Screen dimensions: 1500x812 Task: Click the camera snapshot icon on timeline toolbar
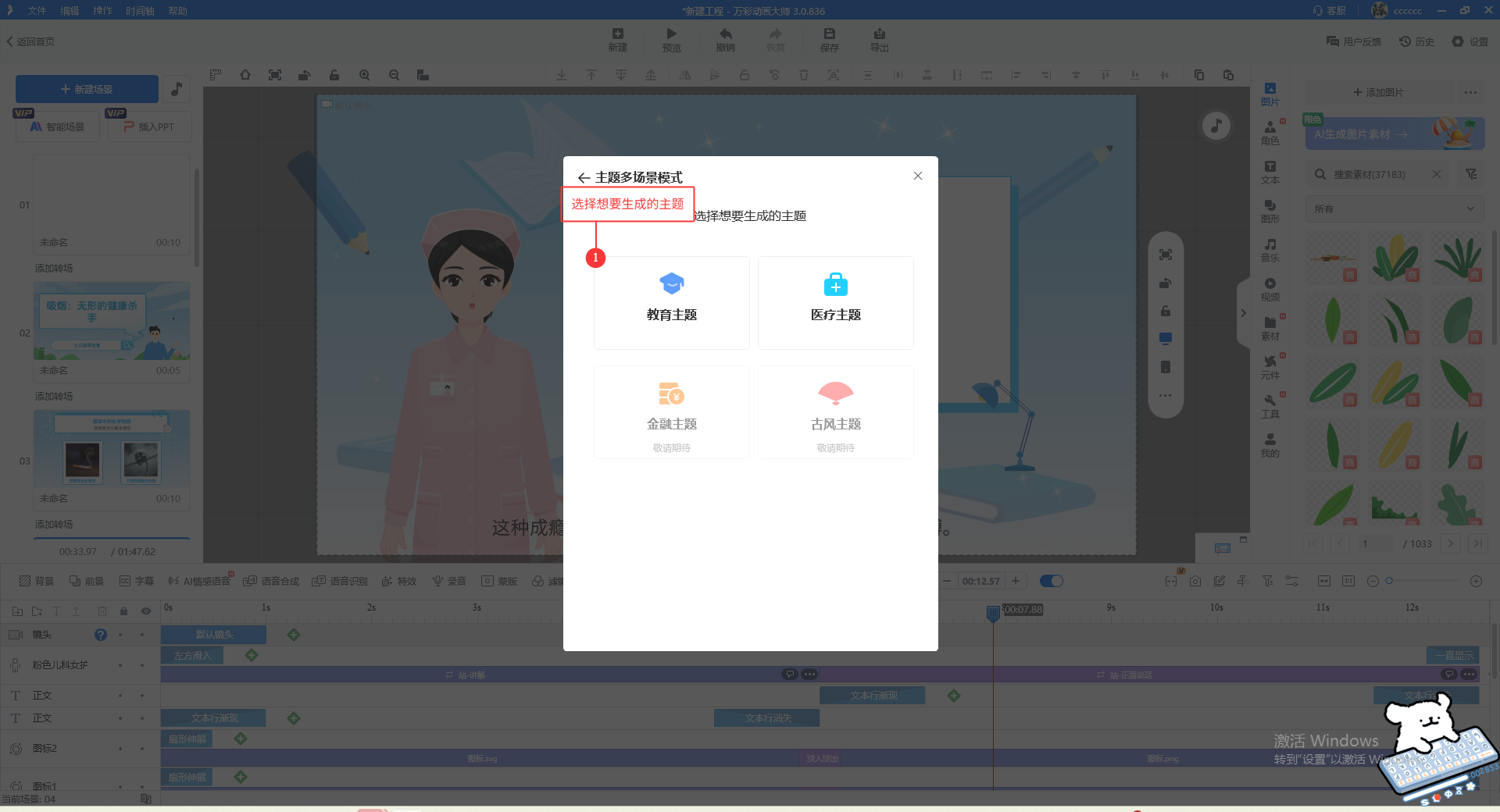(1195, 581)
